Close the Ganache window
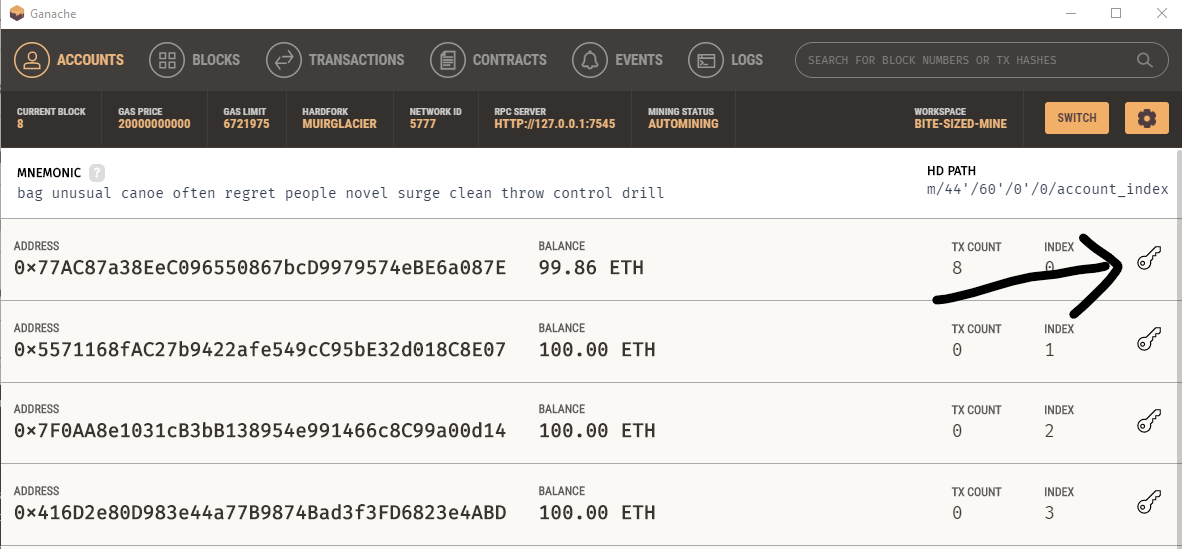This screenshot has height=549, width=1182. coord(1161,14)
